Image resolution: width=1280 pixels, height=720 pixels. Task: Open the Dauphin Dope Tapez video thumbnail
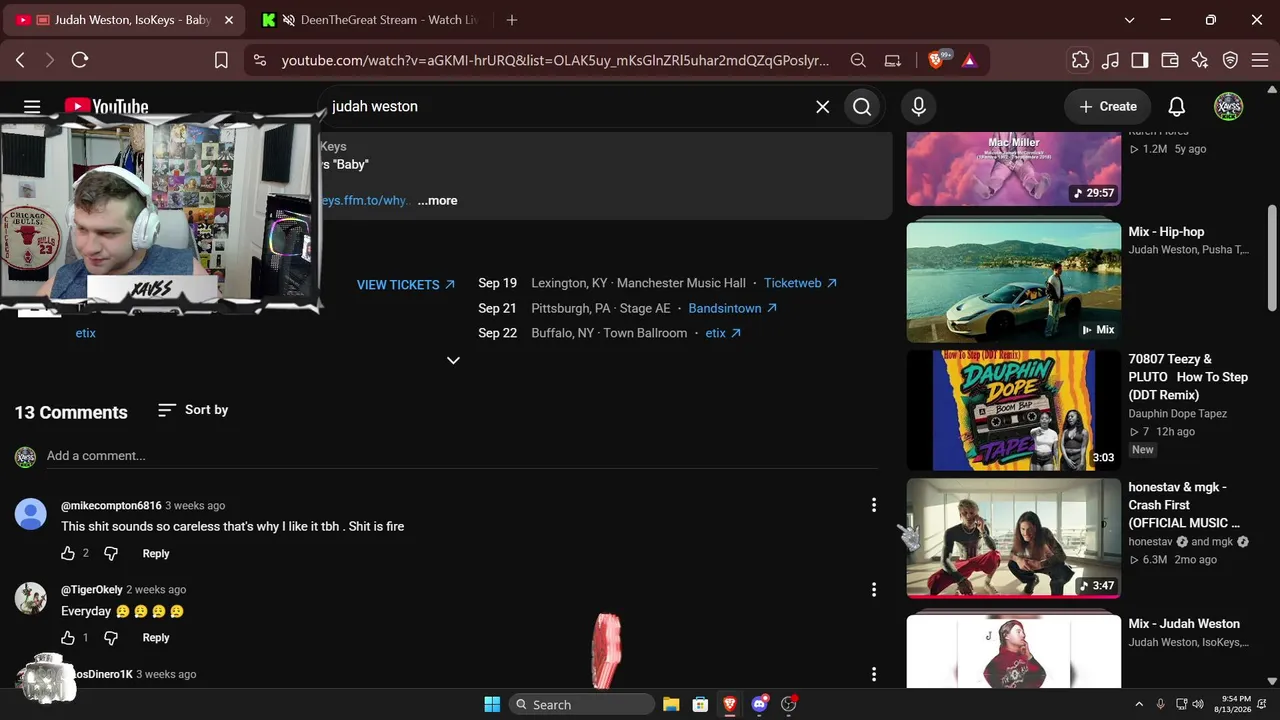click(x=1014, y=410)
